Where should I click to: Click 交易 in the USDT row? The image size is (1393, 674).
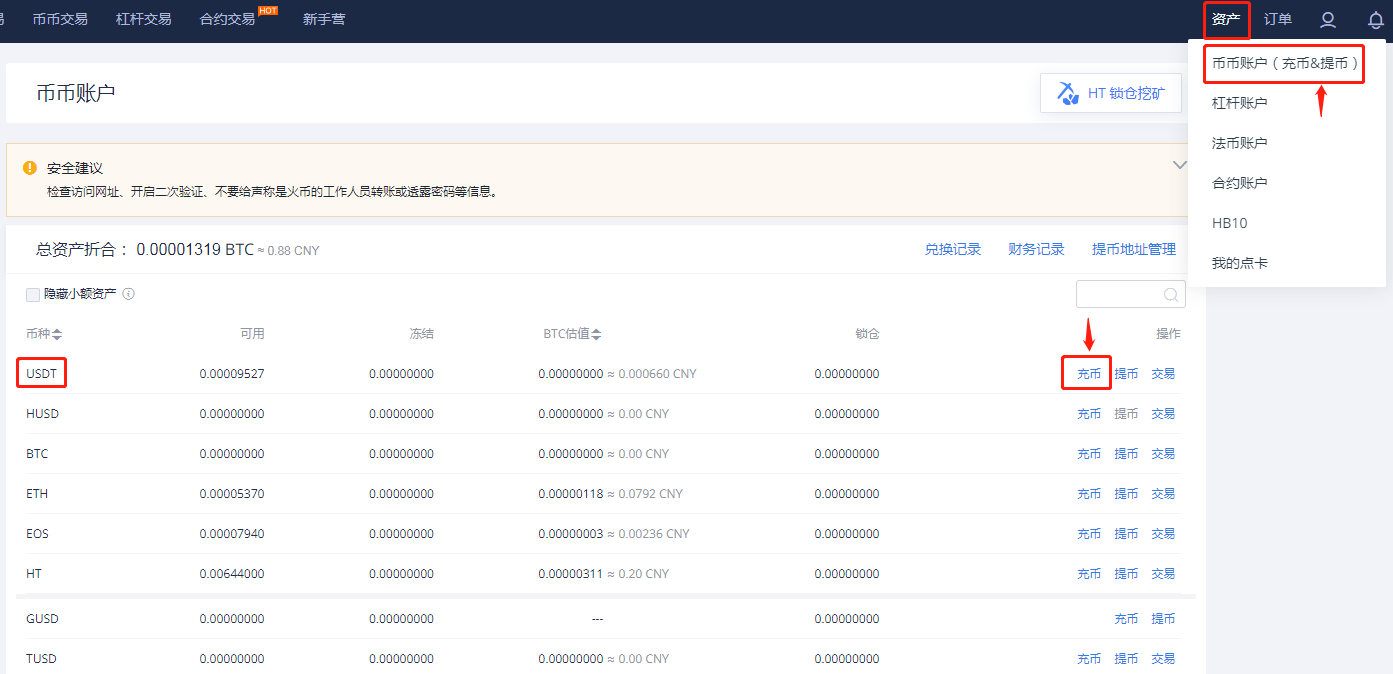[x=1163, y=374]
